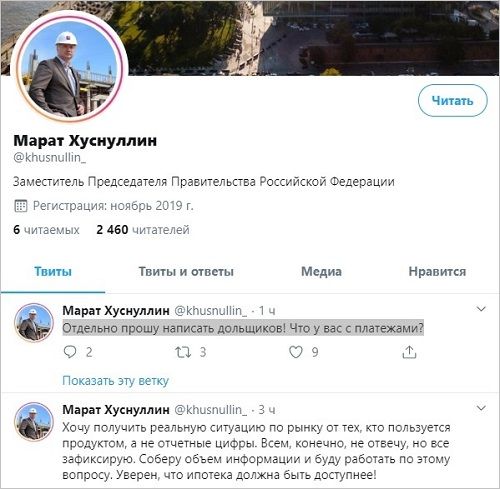Like the first tweet with 9 likes

coord(296,352)
